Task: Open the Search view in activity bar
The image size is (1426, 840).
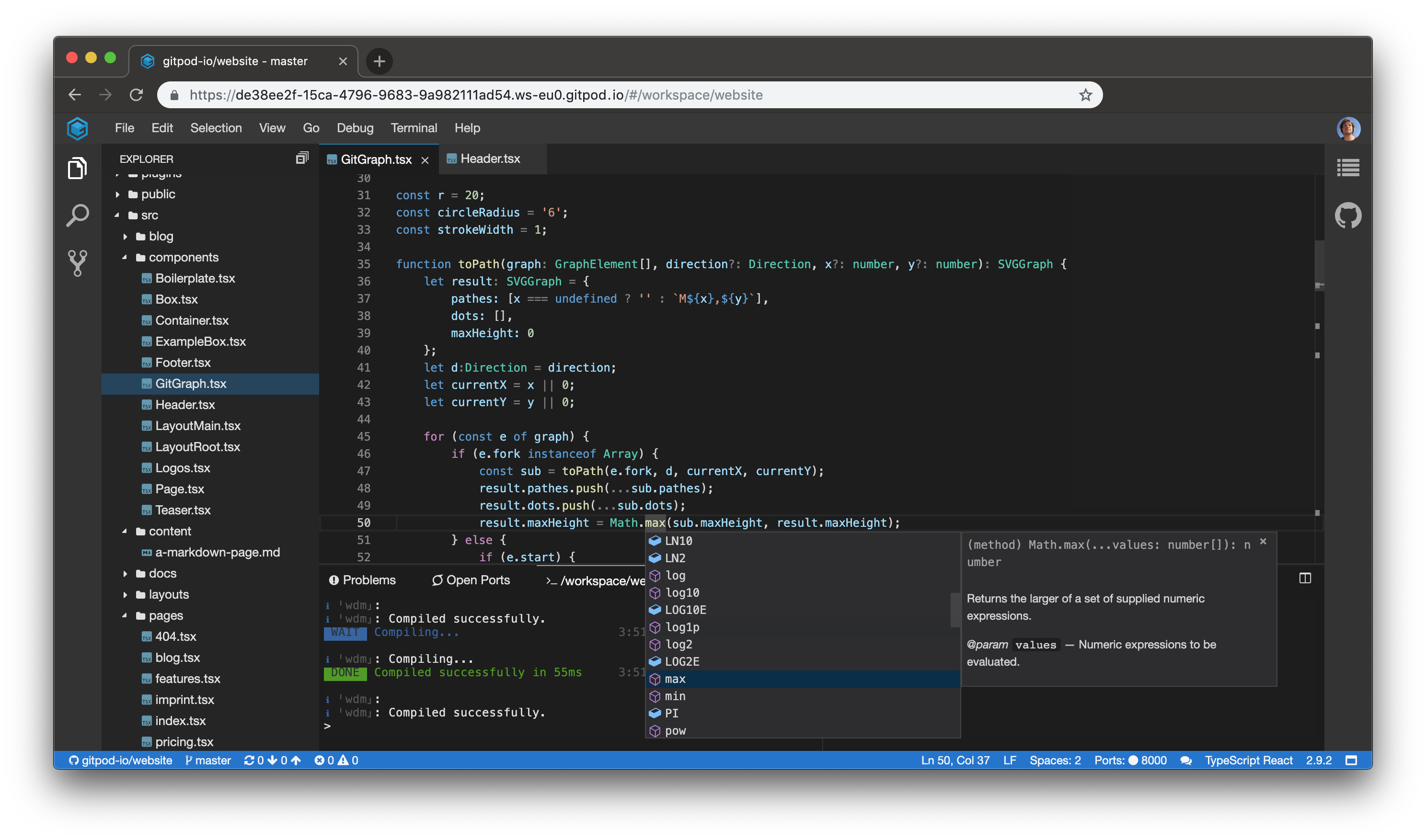Action: click(x=77, y=216)
